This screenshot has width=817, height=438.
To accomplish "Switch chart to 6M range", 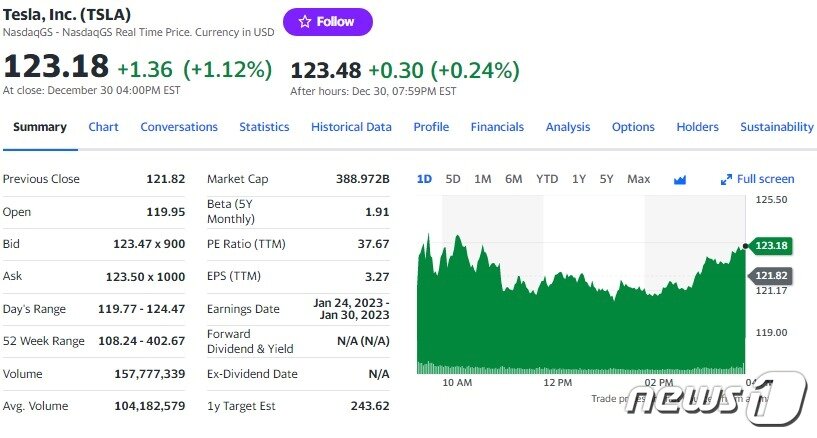I will coord(513,179).
